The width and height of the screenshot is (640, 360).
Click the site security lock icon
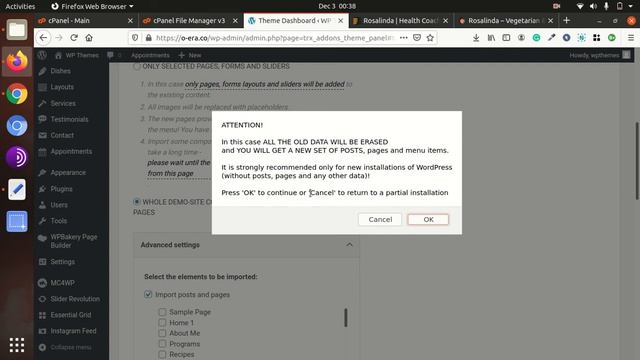click(149, 38)
